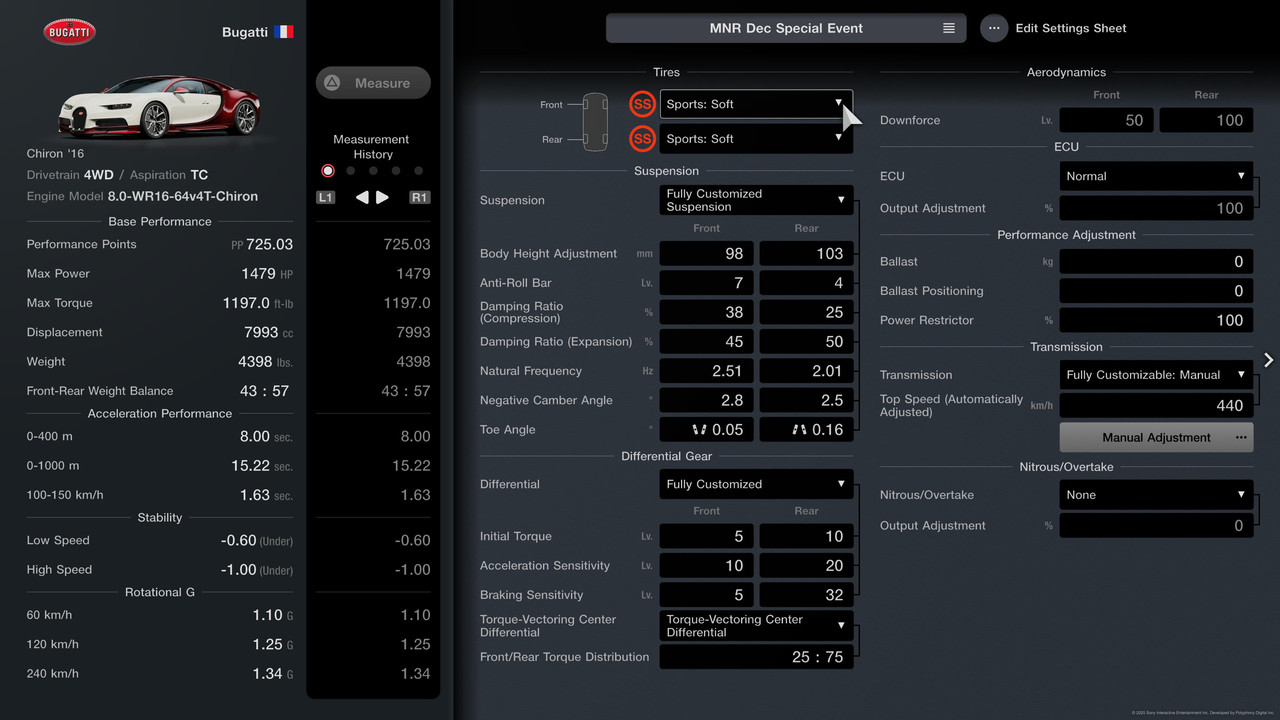Open the ECU Normal dropdown
This screenshot has width=1280, height=720.
pyautogui.click(x=1155, y=176)
